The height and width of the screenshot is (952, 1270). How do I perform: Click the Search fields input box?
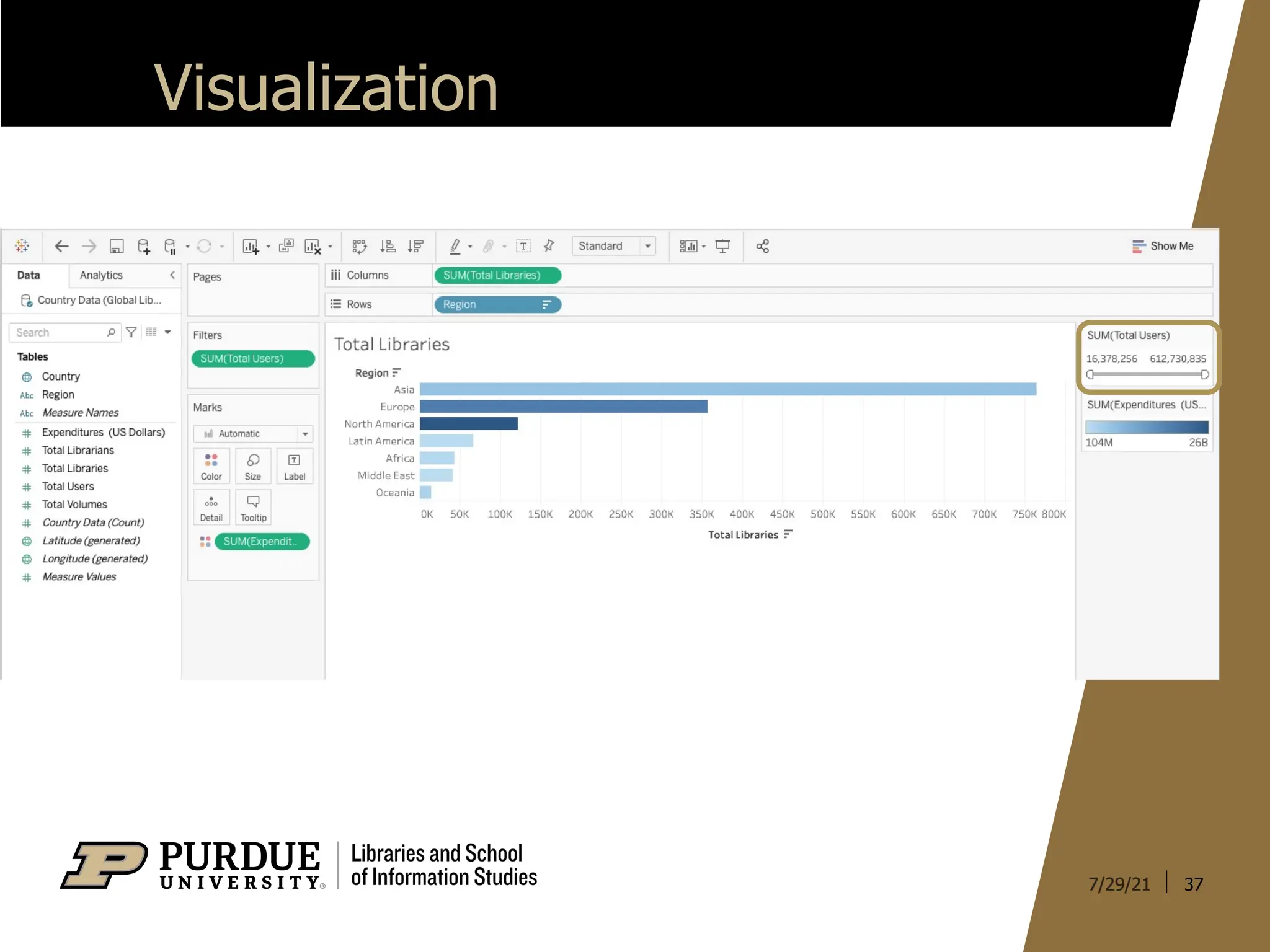coord(64,332)
